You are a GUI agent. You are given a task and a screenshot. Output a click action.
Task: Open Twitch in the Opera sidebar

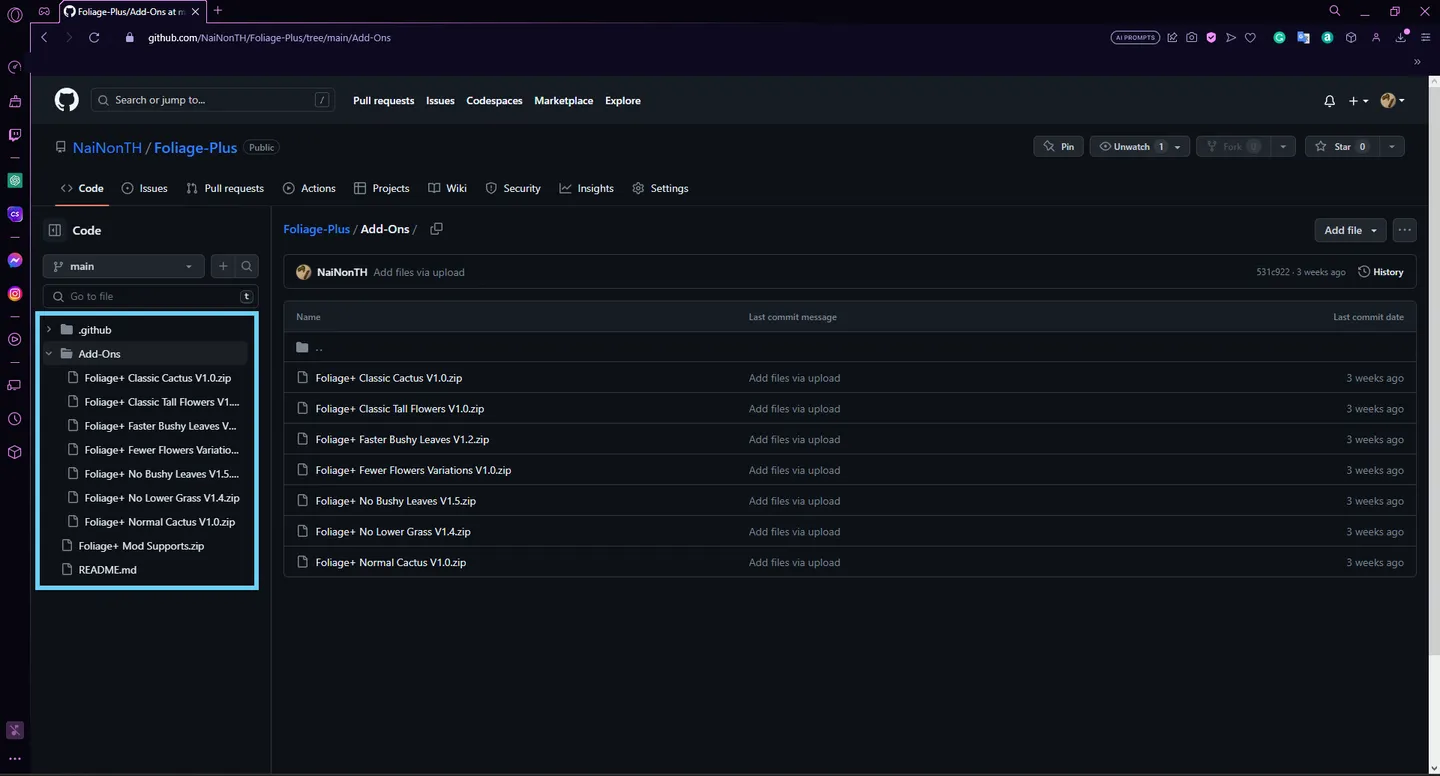pos(15,135)
